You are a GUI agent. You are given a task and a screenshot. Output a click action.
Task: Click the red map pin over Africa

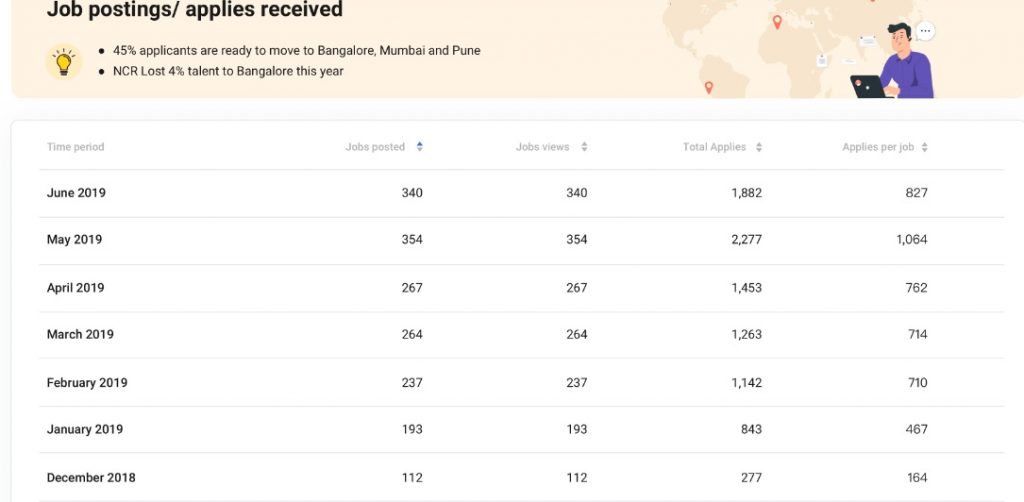click(776, 22)
